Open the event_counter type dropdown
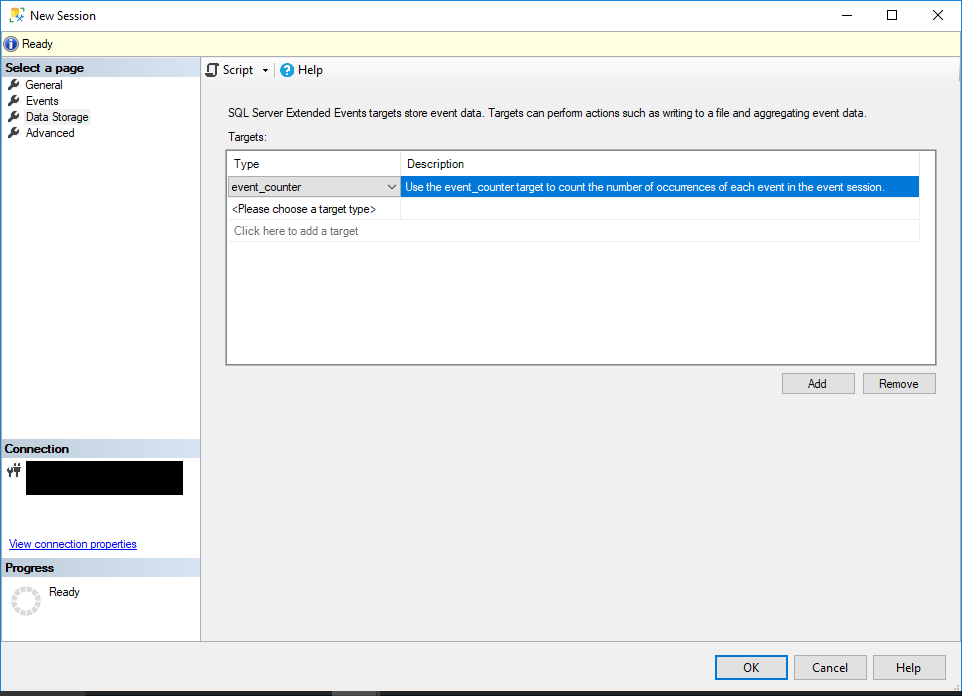Viewport: 962px width, 696px height. (x=391, y=186)
